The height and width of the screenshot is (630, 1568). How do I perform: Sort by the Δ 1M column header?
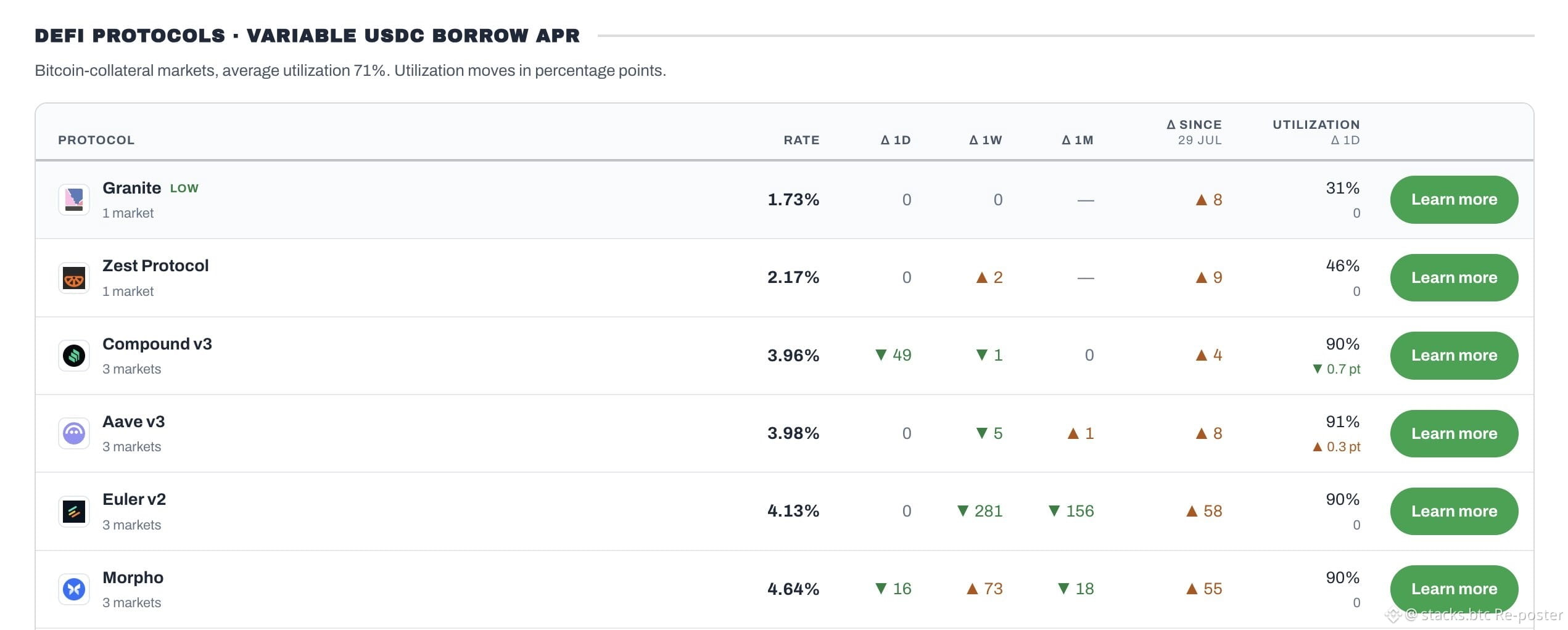[1078, 140]
